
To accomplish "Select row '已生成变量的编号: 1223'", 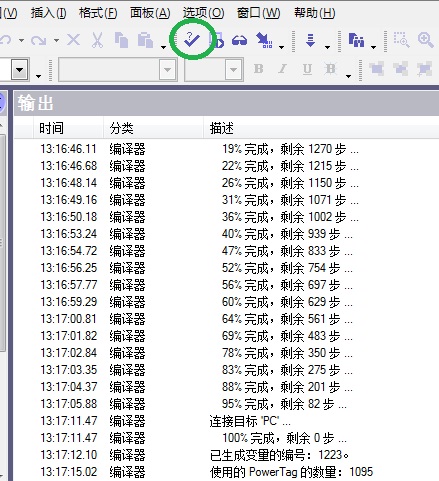I will click(227, 455).
